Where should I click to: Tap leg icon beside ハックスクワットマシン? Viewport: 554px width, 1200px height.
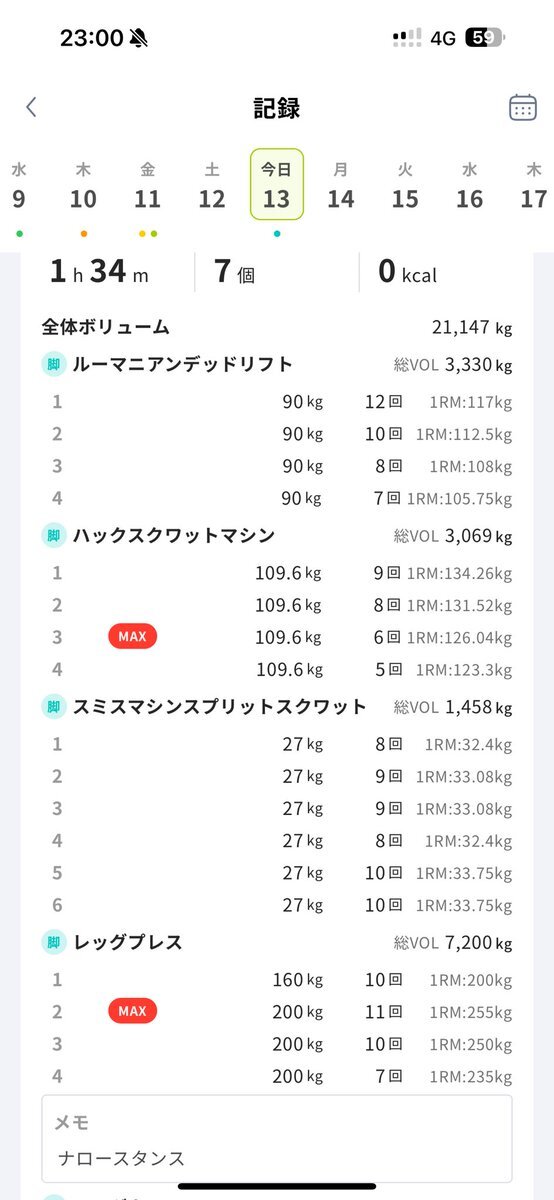(53, 536)
